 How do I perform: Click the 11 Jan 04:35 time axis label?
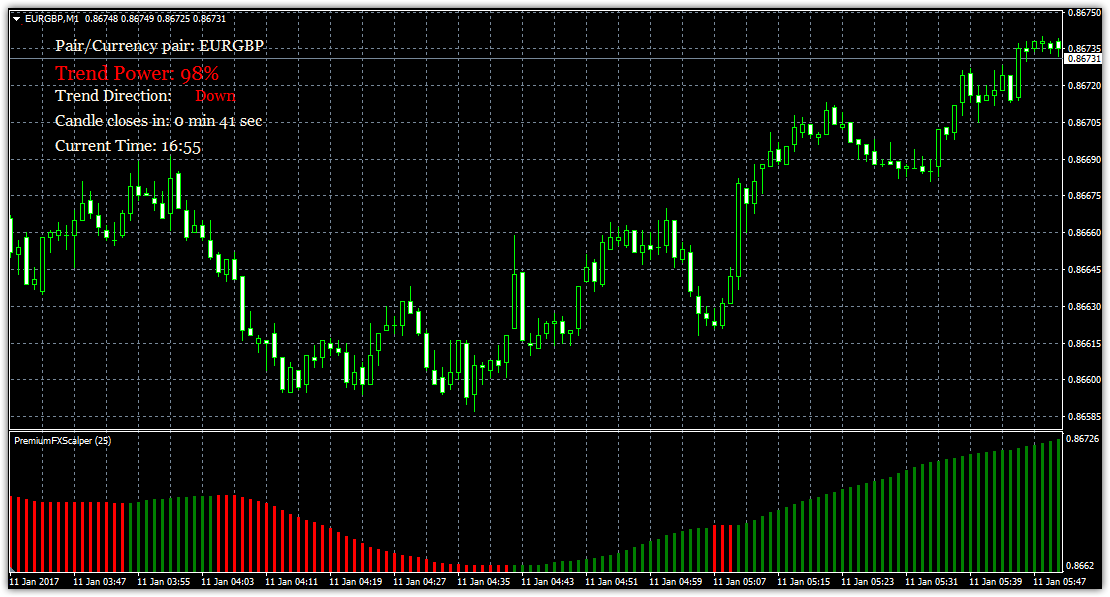(483, 580)
